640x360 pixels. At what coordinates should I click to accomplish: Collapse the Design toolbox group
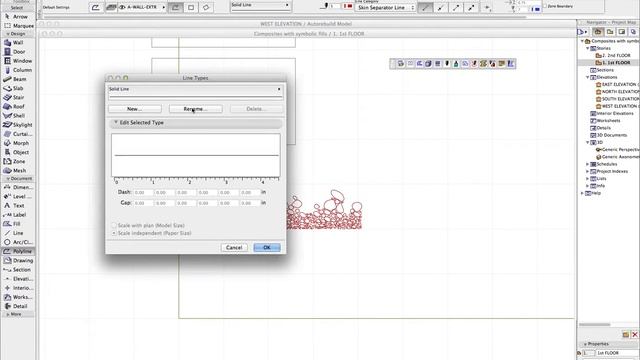[8, 34]
